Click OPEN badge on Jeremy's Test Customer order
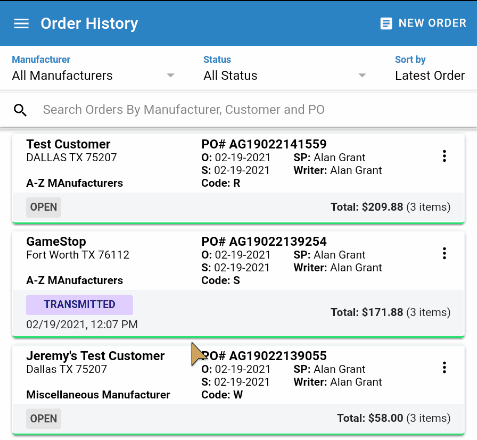 44,418
